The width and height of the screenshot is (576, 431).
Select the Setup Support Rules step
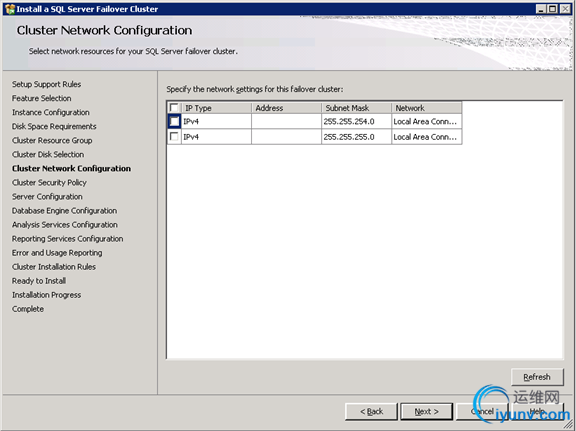(46, 84)
